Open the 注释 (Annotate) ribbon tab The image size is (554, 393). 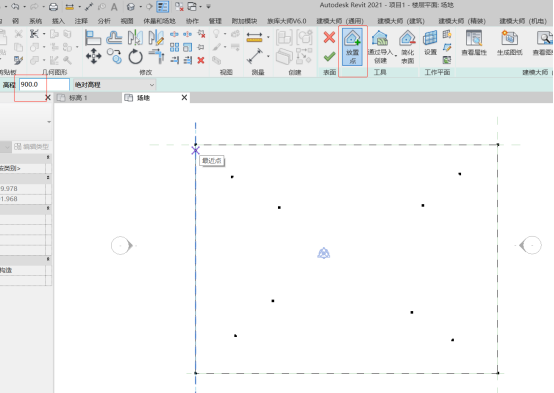[81, 21]
